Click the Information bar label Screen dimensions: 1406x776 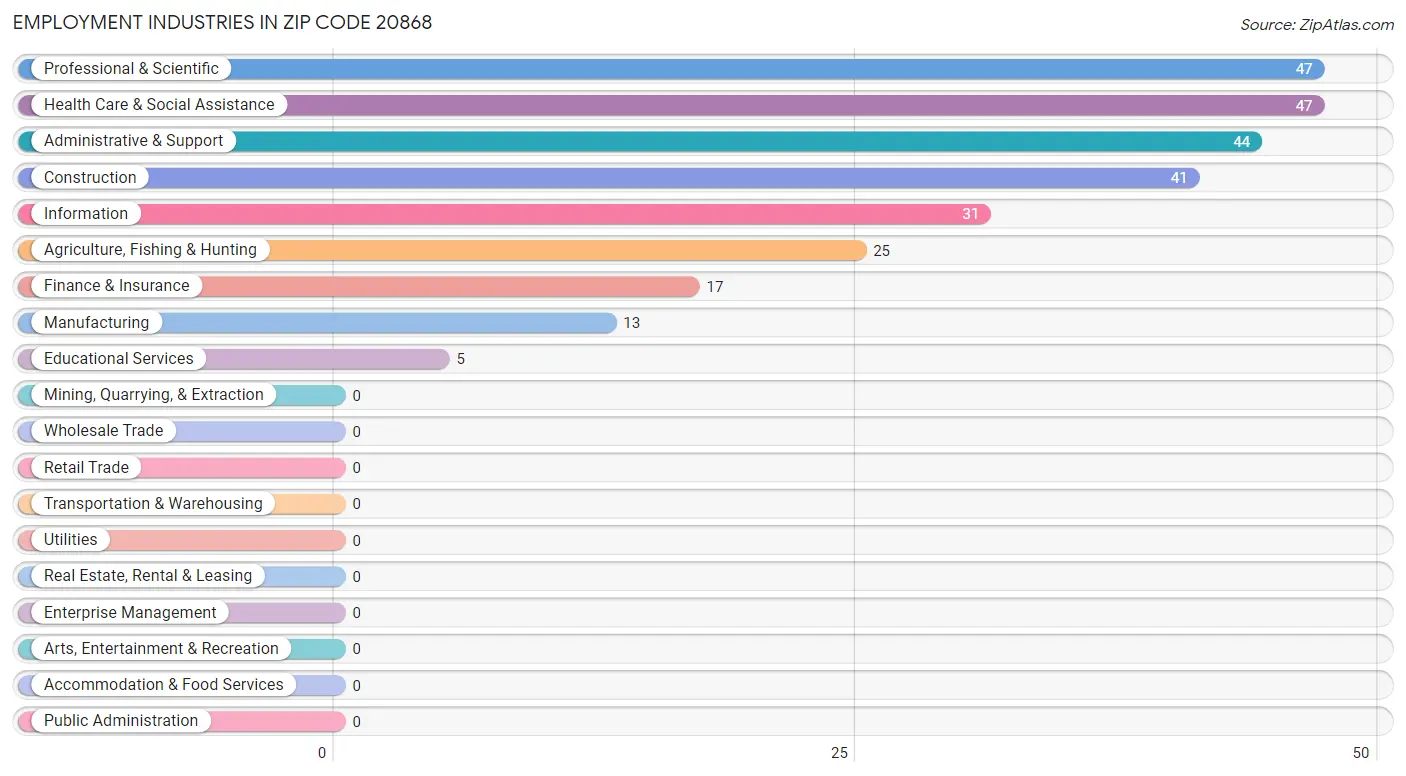86,214
